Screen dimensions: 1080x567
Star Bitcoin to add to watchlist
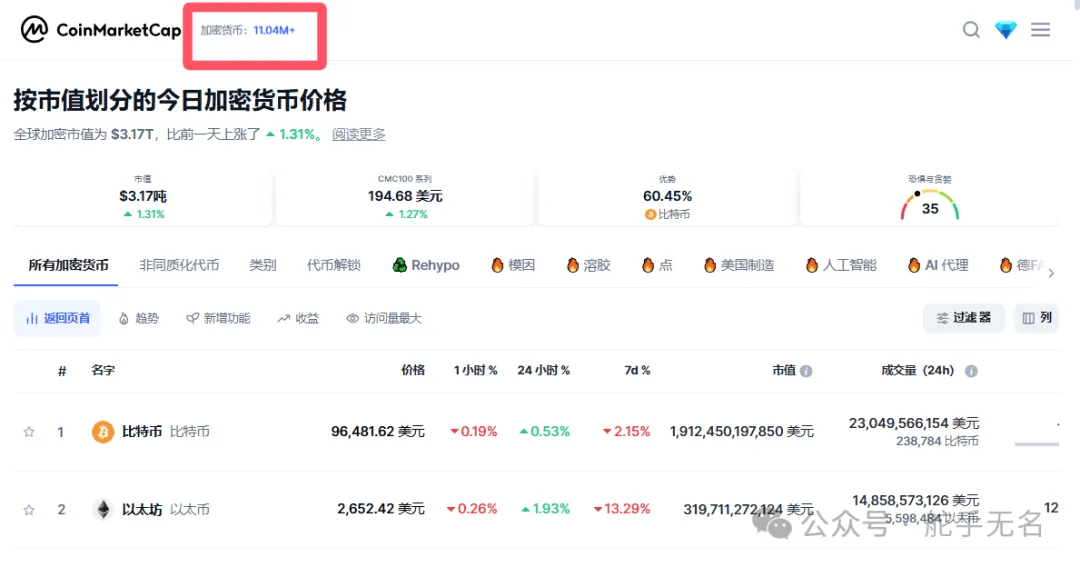(x=29, y=432)
